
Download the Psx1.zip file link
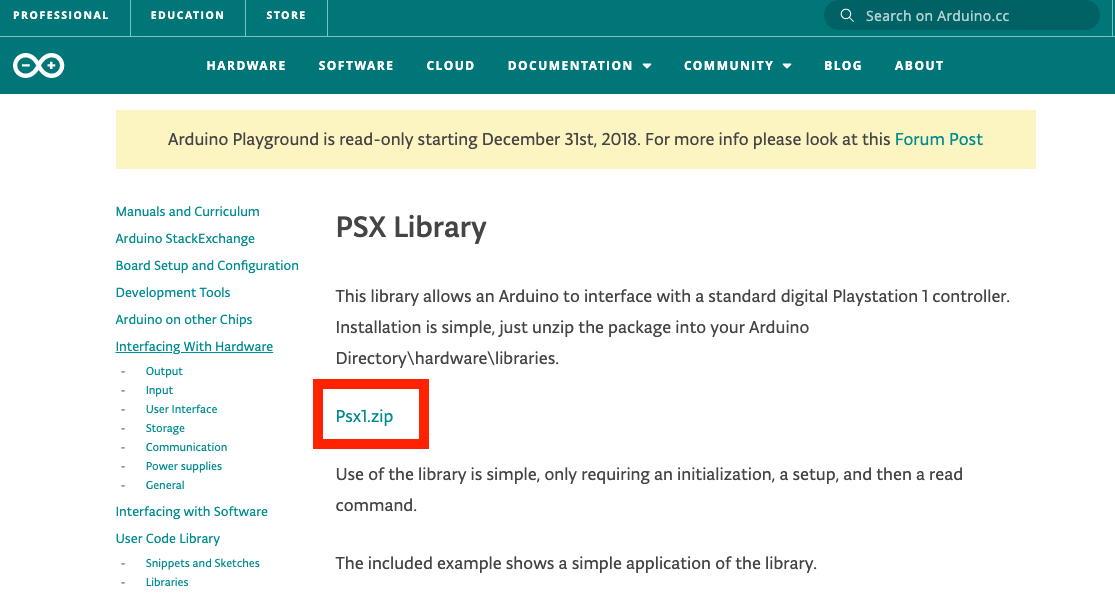364,416
